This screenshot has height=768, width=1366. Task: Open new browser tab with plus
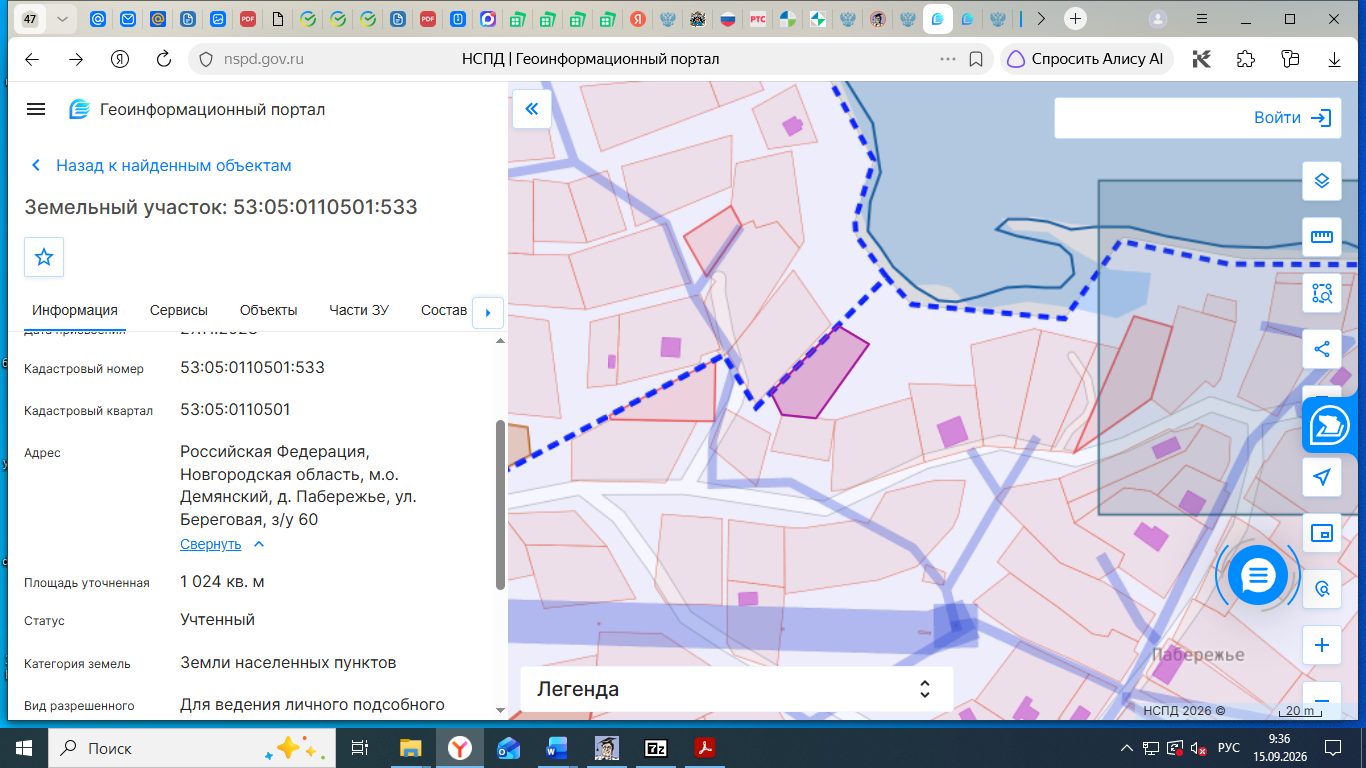[x=1075, y=19]
